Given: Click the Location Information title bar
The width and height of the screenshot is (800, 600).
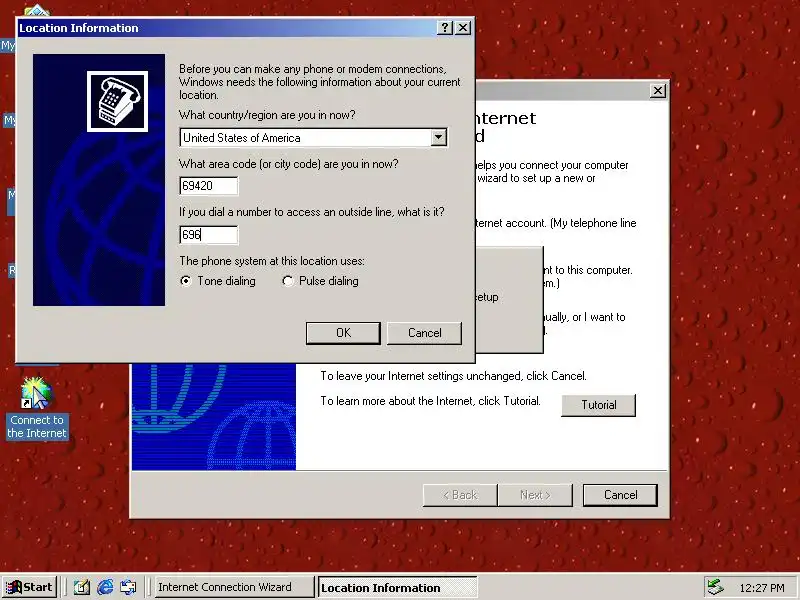Looking at the screenshot, I should point(226,28).
